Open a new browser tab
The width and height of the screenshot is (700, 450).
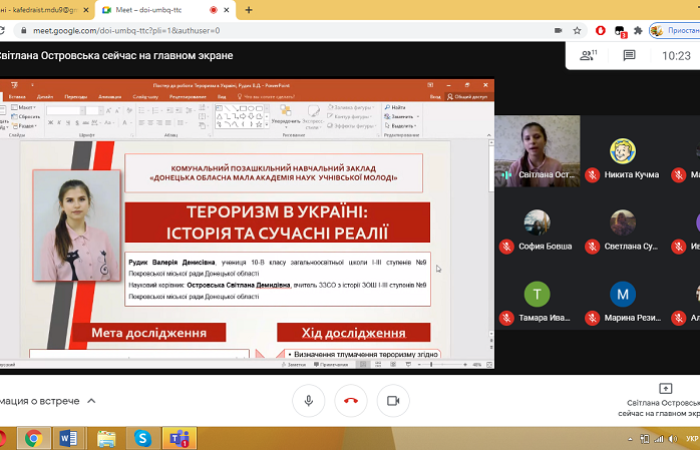249,9
